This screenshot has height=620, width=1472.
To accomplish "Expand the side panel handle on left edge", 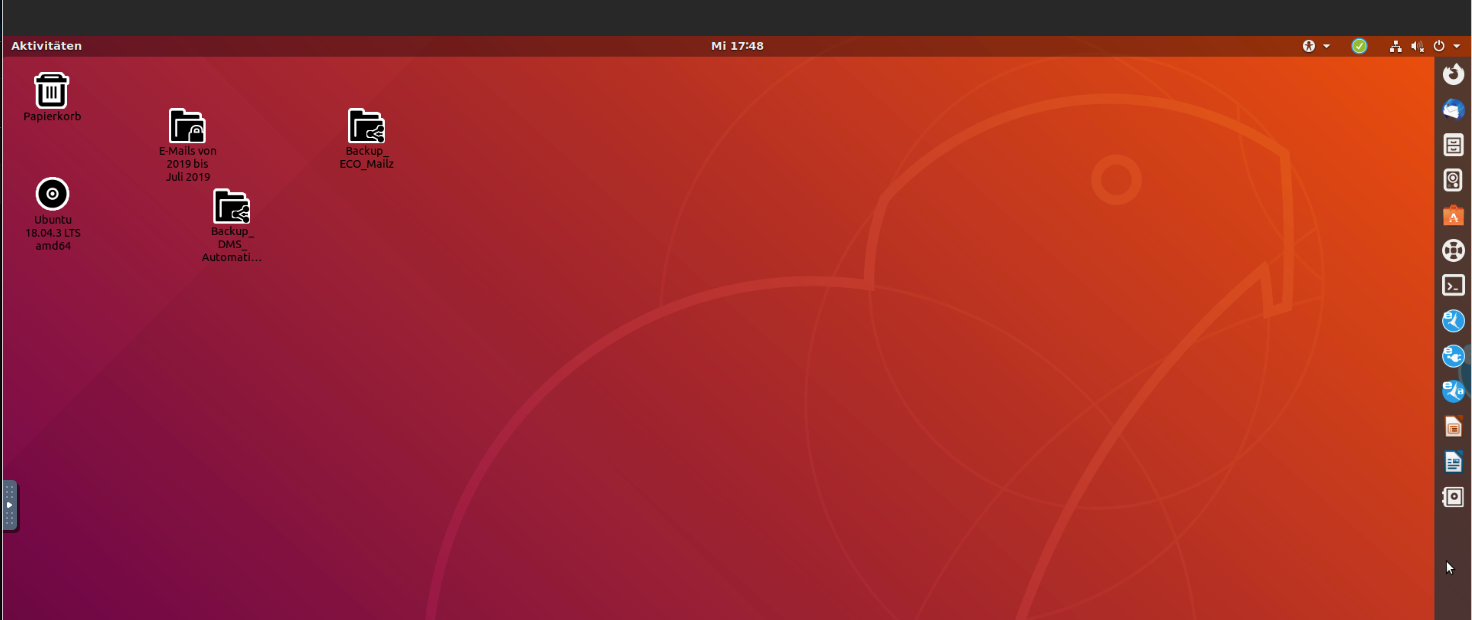I will pos(9,505).
